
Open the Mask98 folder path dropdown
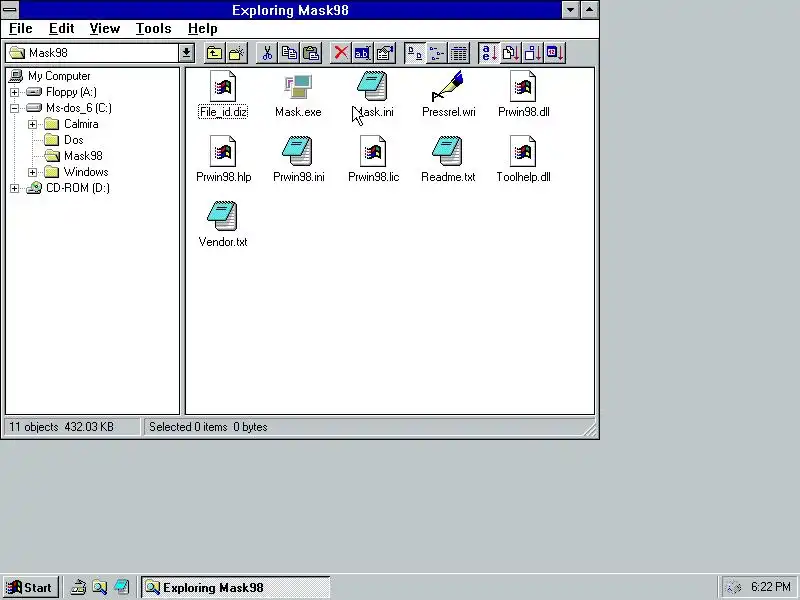(186, 53)
